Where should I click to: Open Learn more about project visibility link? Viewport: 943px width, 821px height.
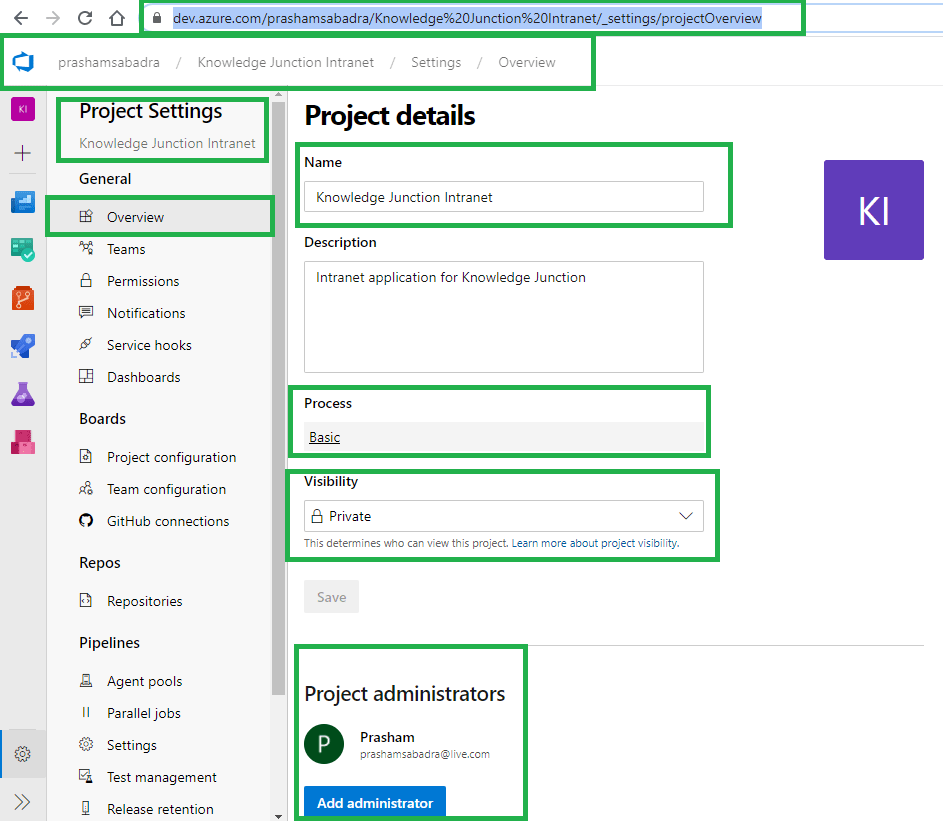click(x=595, y=543)
